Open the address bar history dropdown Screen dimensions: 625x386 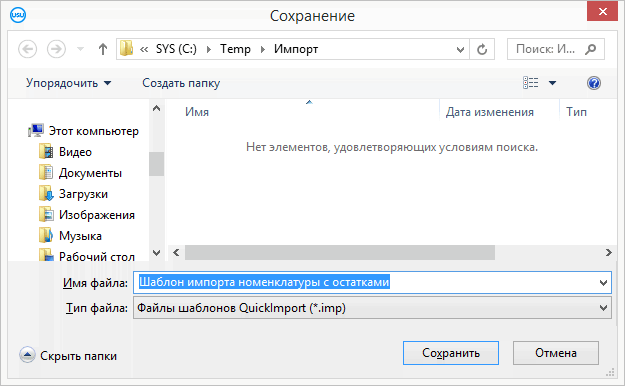click(460, 49)
